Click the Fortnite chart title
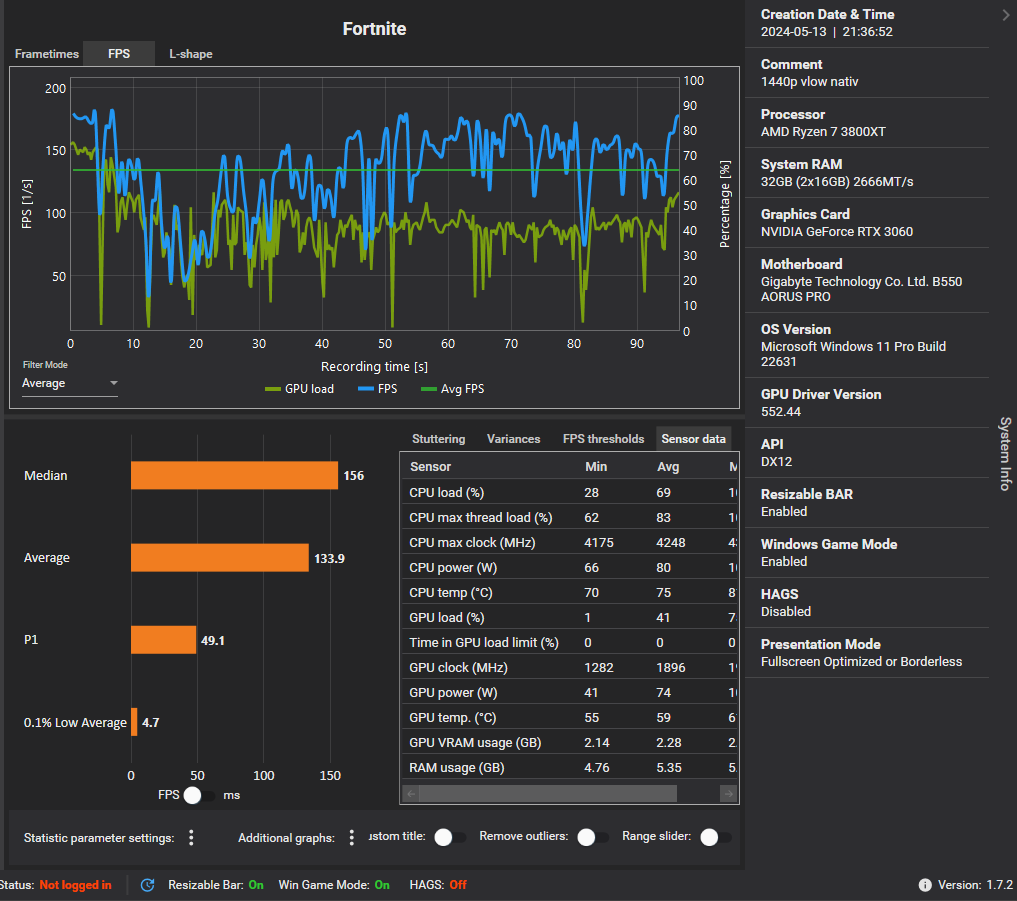1017x901 pixels. [x=374, y=29]
